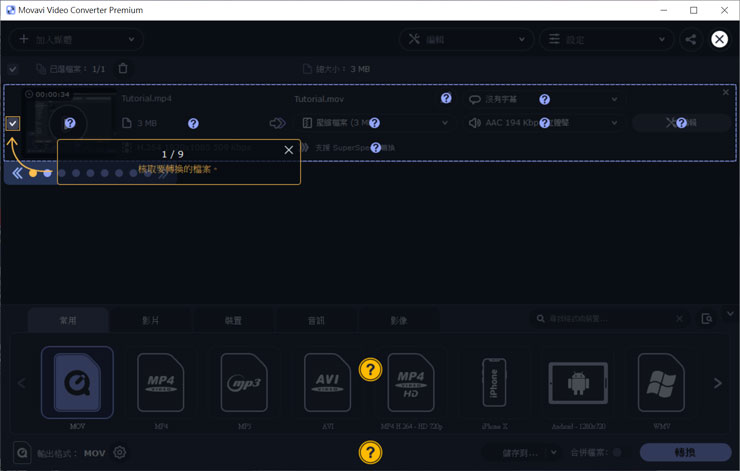Screen dimensions: 740x471
Task: Click the Tutorial.mov output file name
Action: [x=319, y=99]
